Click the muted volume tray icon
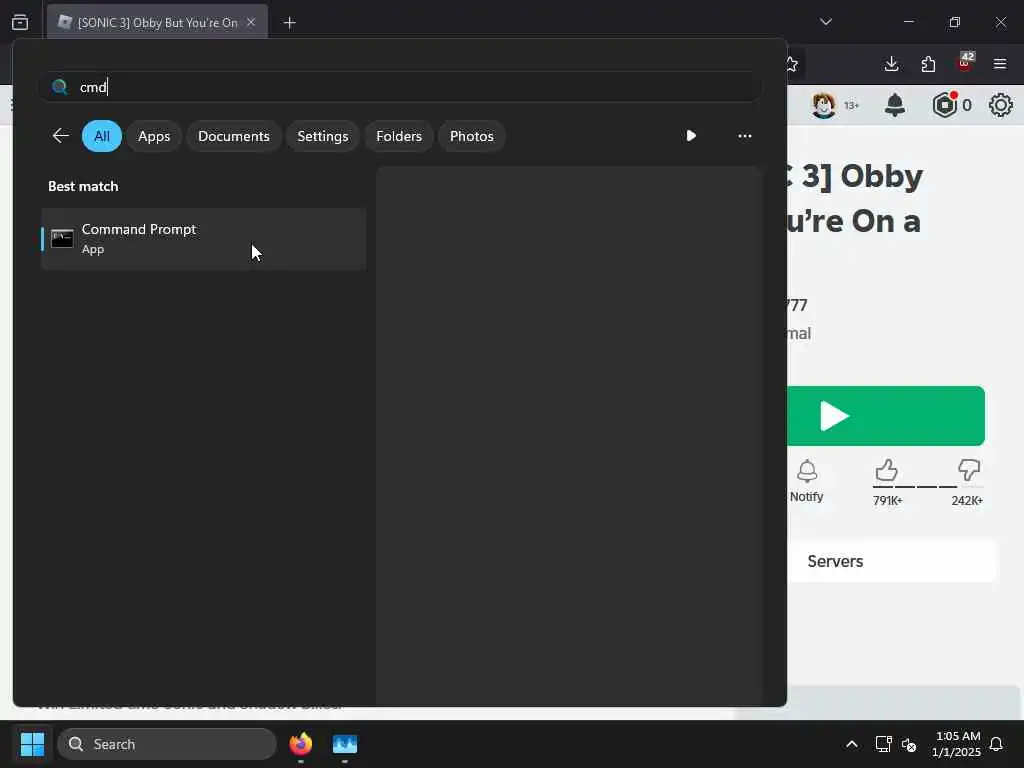This screenshot has height=768, width=1024. (x=909, y=744)
